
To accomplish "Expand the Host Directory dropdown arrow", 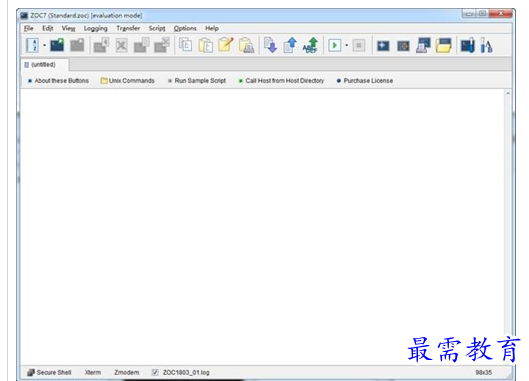I will point(44,45).
